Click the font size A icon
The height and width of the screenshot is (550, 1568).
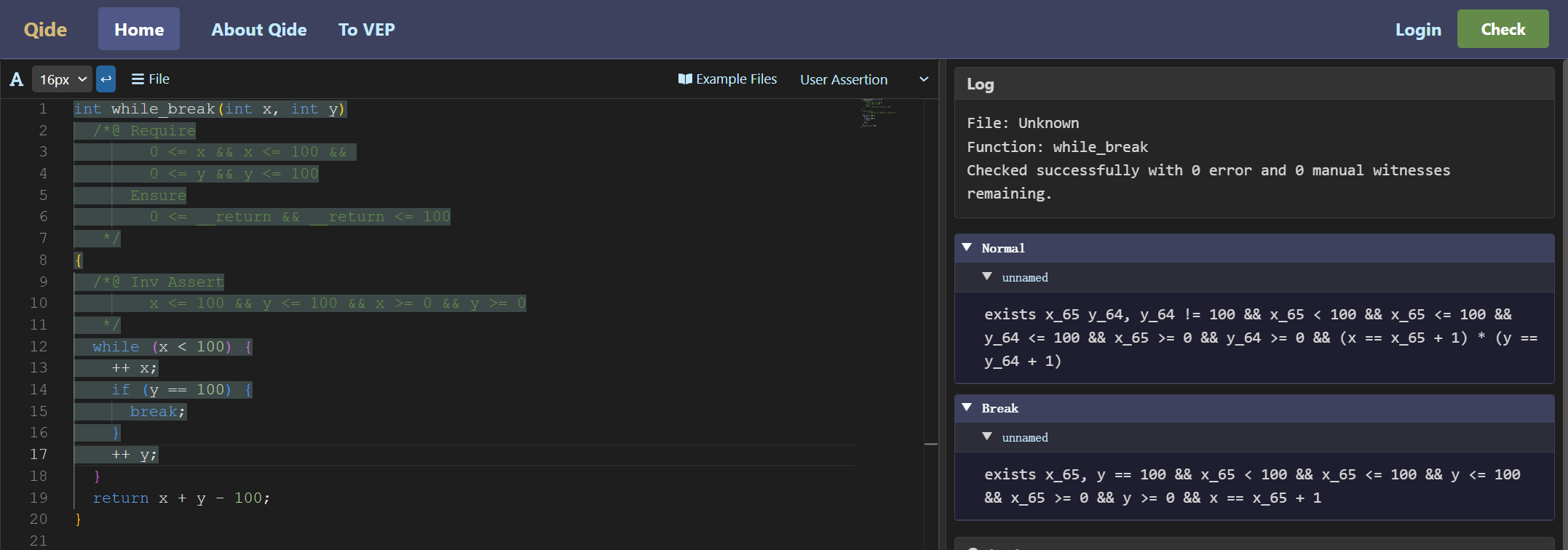tap(16, 79)
